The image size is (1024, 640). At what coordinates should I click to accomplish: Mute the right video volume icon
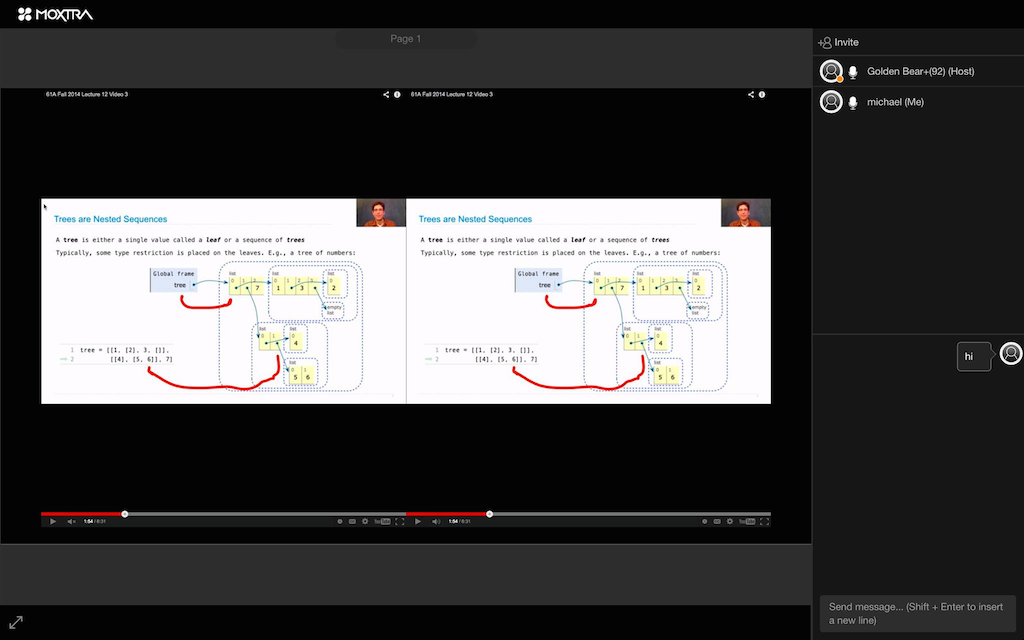[x=436, y=521]
